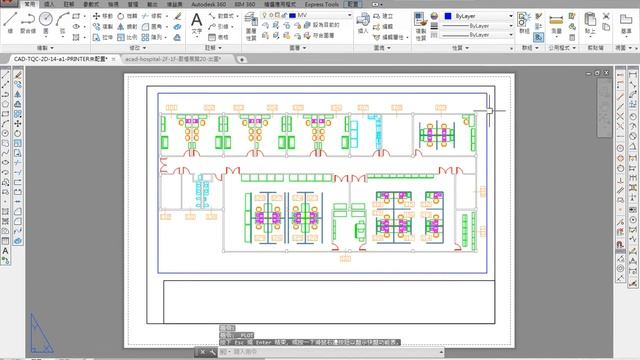
Task: Click the Erase tool in Modify panel
Action: pos(178,16)
